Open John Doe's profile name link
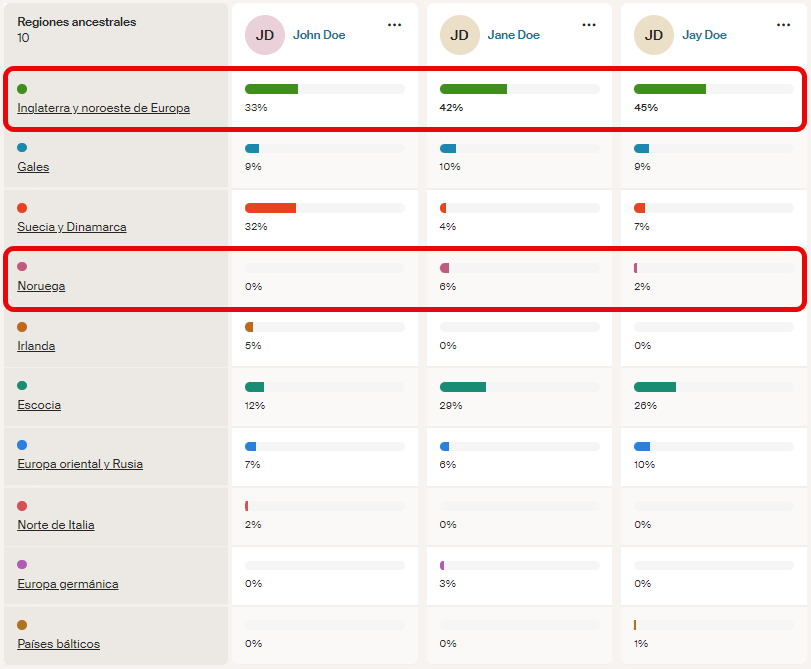This screenshot has width=811, height=669. pyautogui.click(x=319, y=35)
